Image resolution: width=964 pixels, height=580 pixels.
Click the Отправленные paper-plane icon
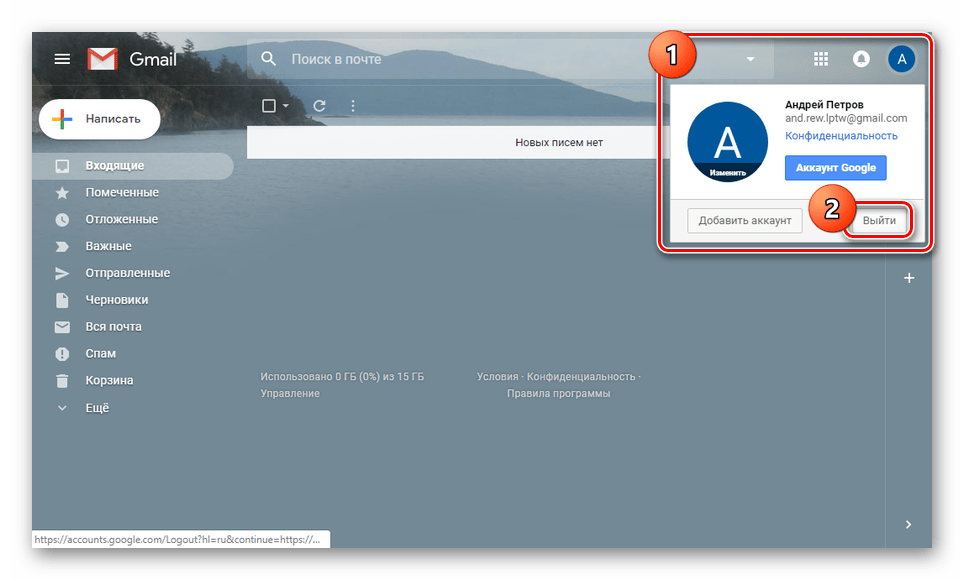(62, 273)
